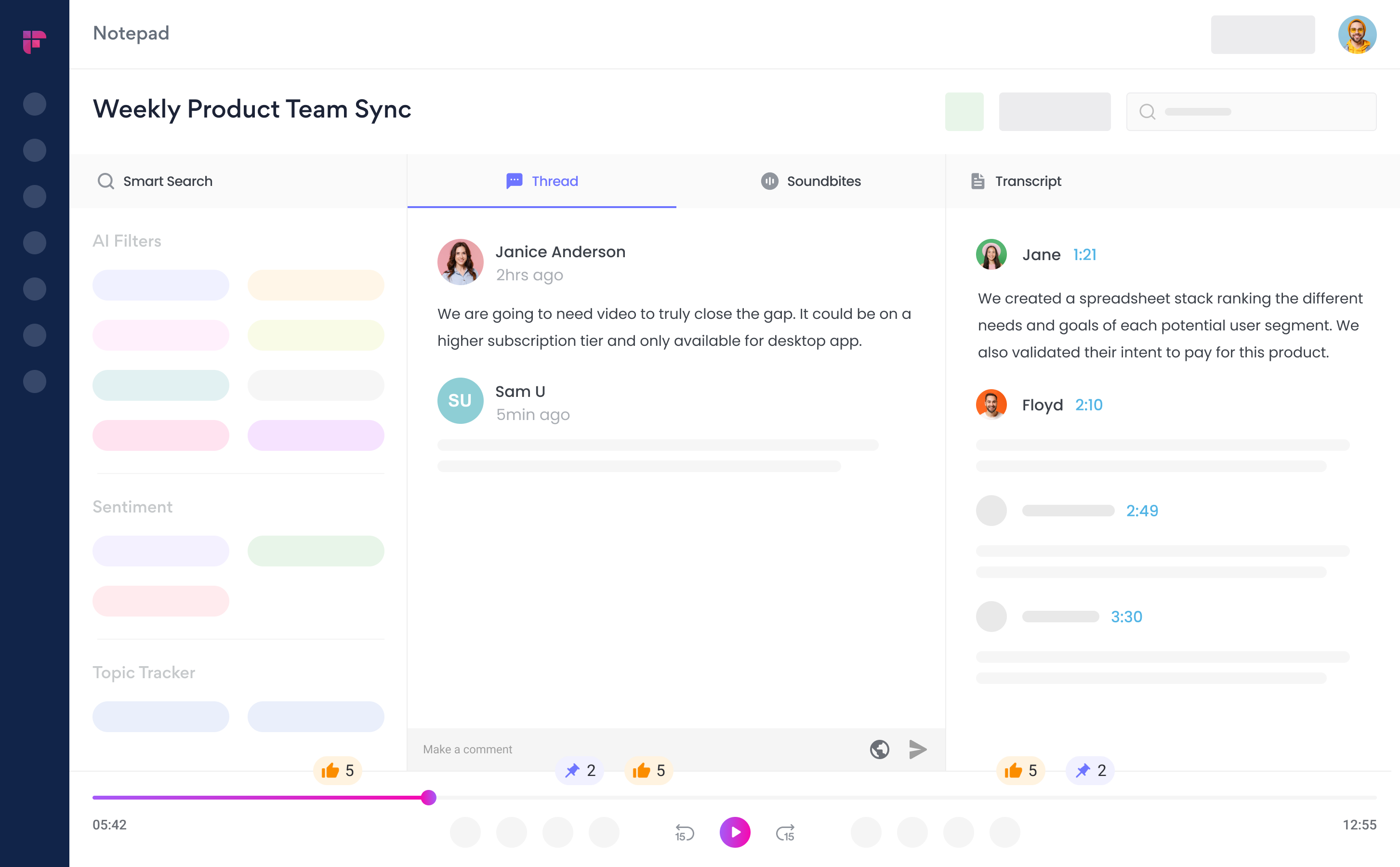Click the Transcript panel icon

click(x=978, y=181)
